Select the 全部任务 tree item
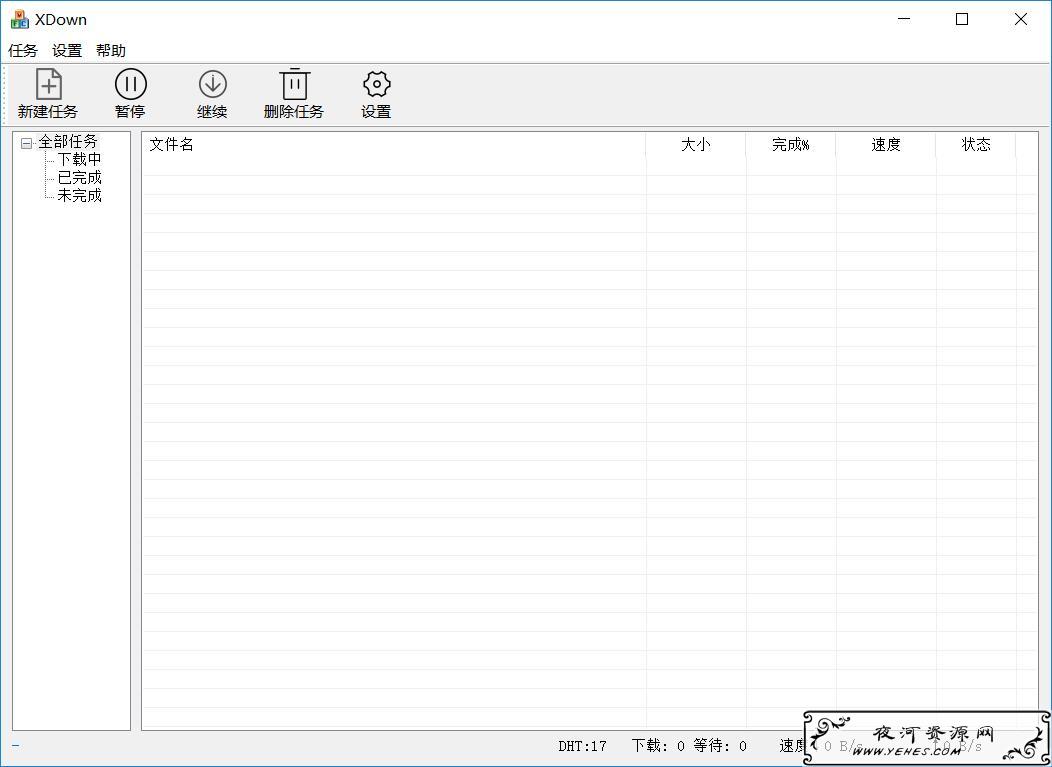1052x767 pixels. coord(68,142)
